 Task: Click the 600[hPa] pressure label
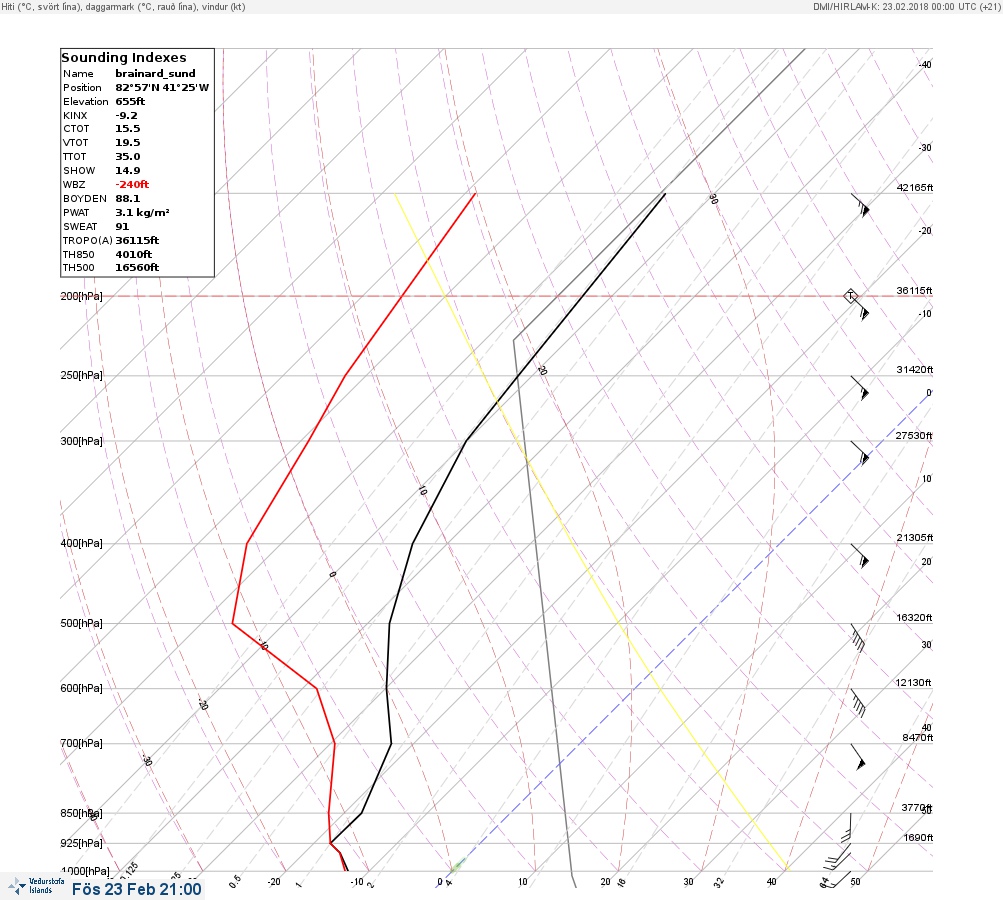click(x=81, y=688)
